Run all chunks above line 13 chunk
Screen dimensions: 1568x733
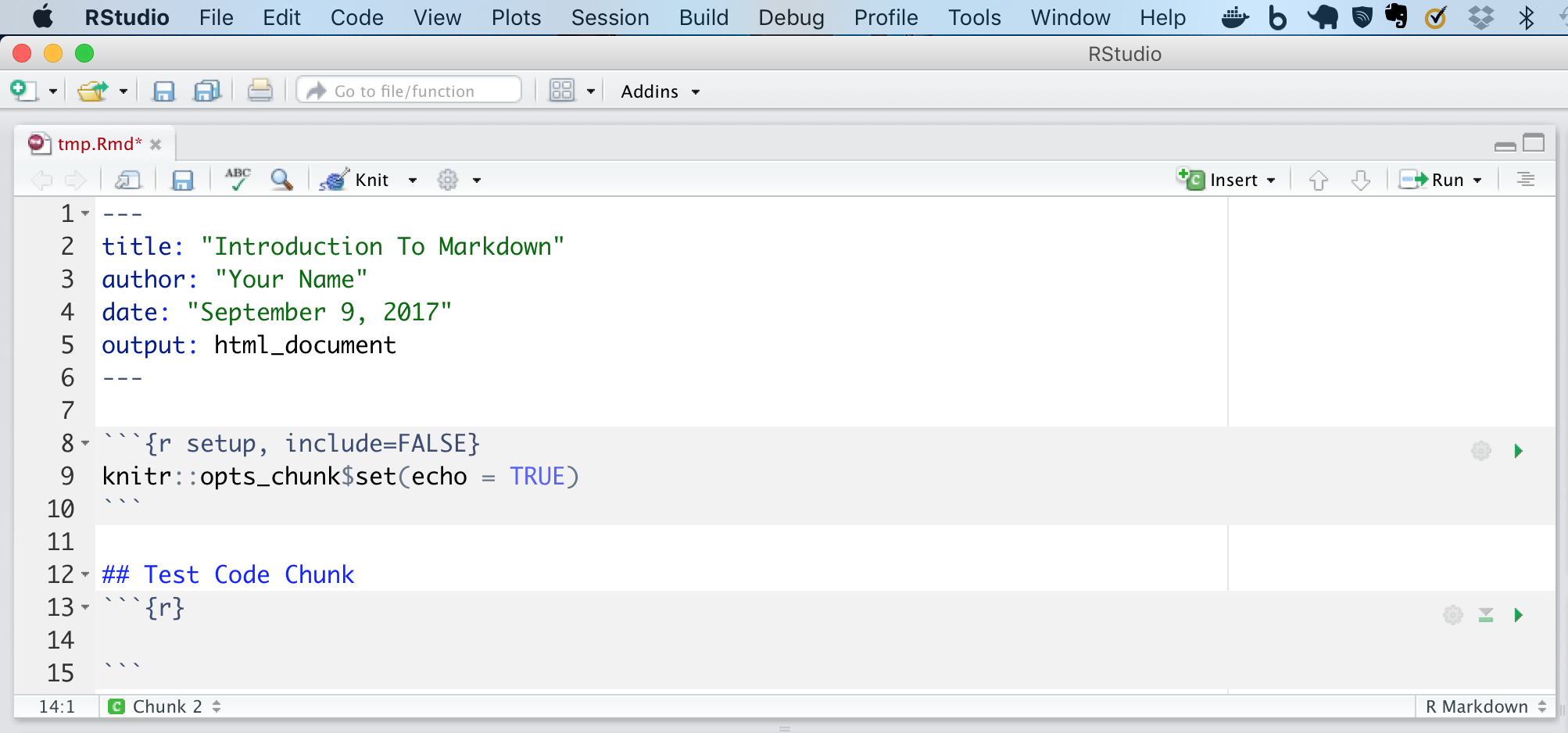[1486, 615]
